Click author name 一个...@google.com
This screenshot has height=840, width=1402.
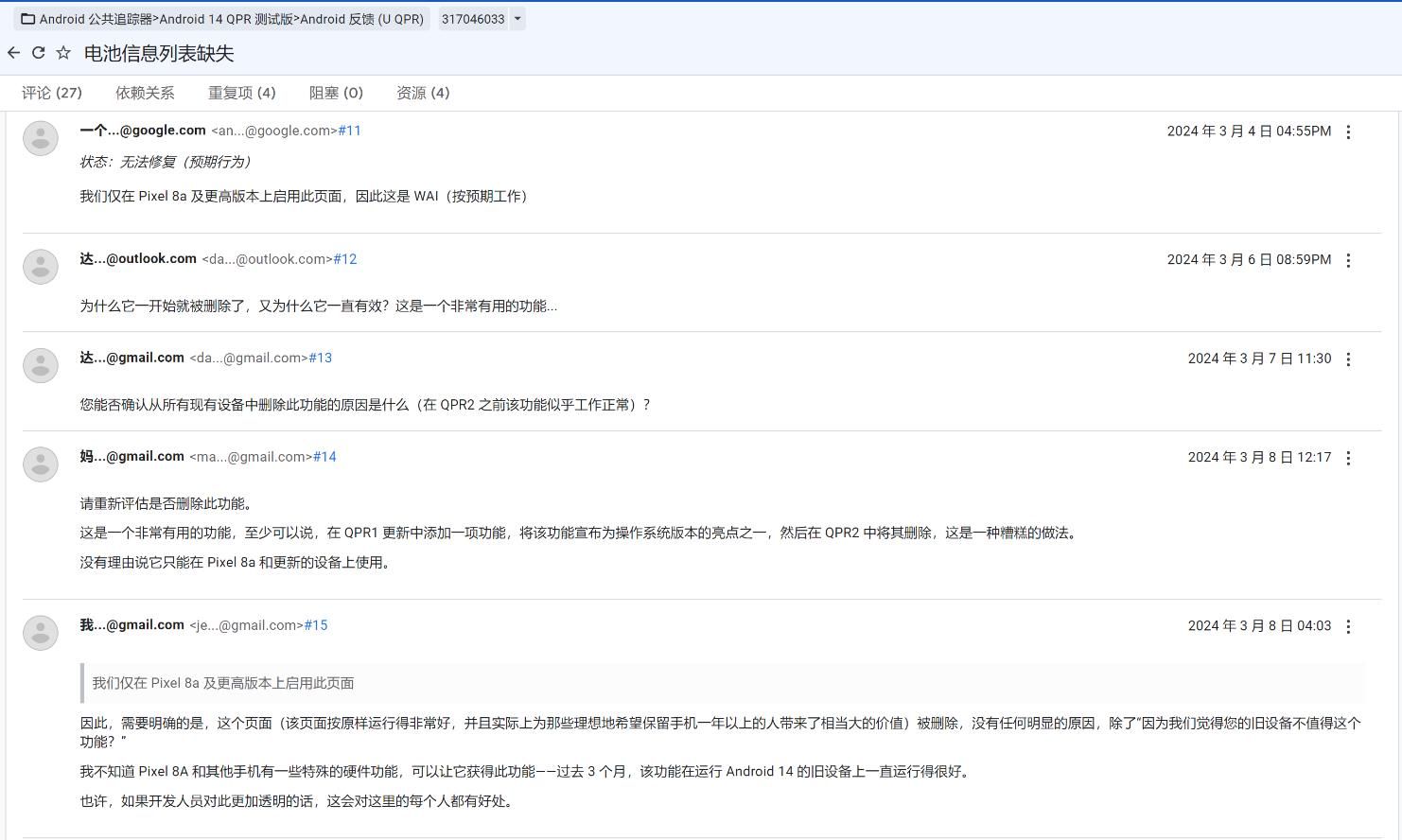pos(143,131)
